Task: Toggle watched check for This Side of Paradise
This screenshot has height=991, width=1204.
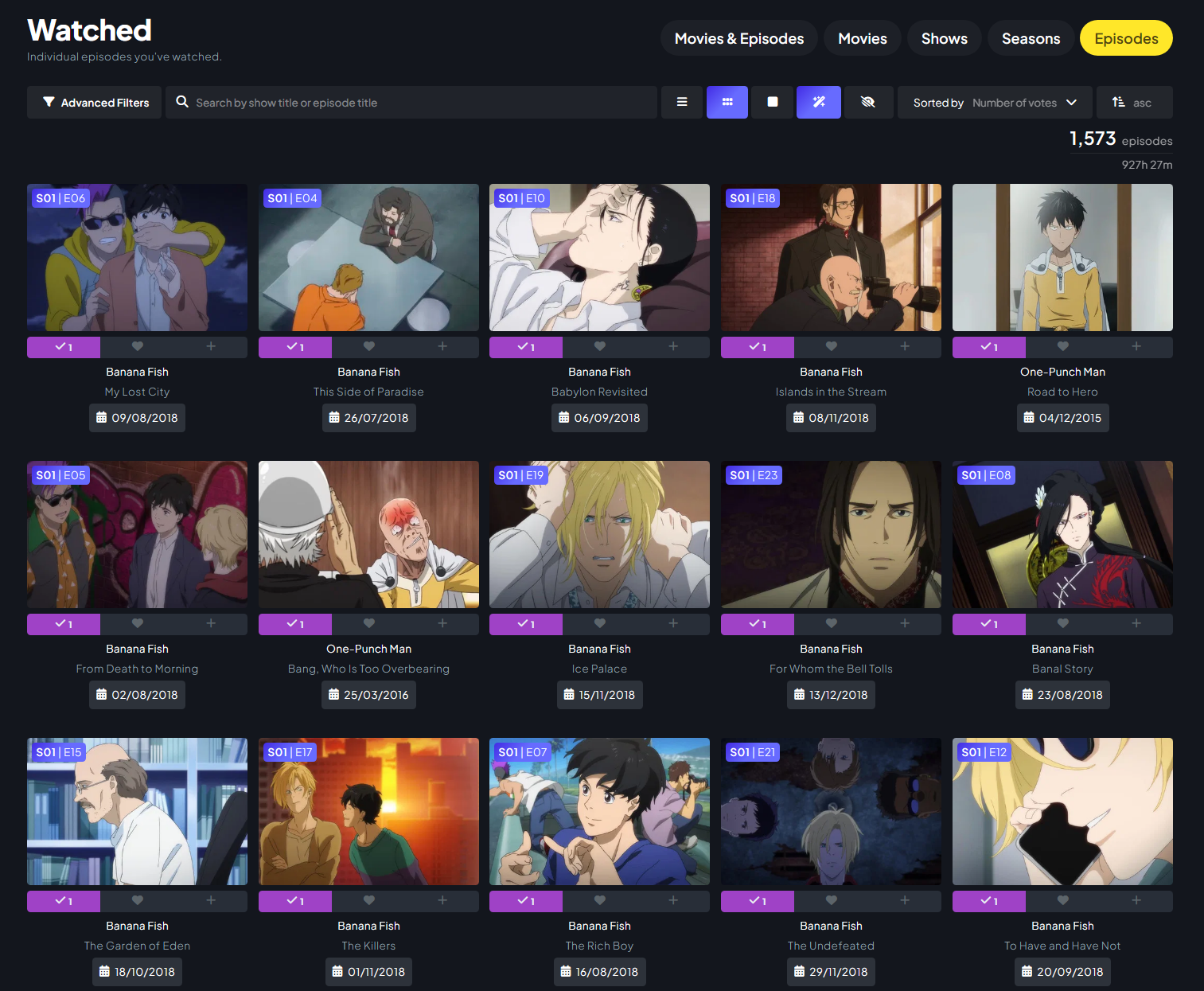Action: (295, 347)
